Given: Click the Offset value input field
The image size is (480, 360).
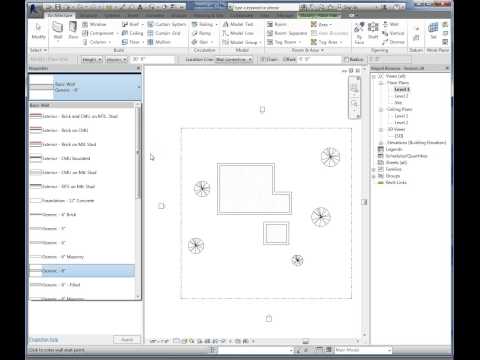Looking at the screenshot, I should pos(318,59).
